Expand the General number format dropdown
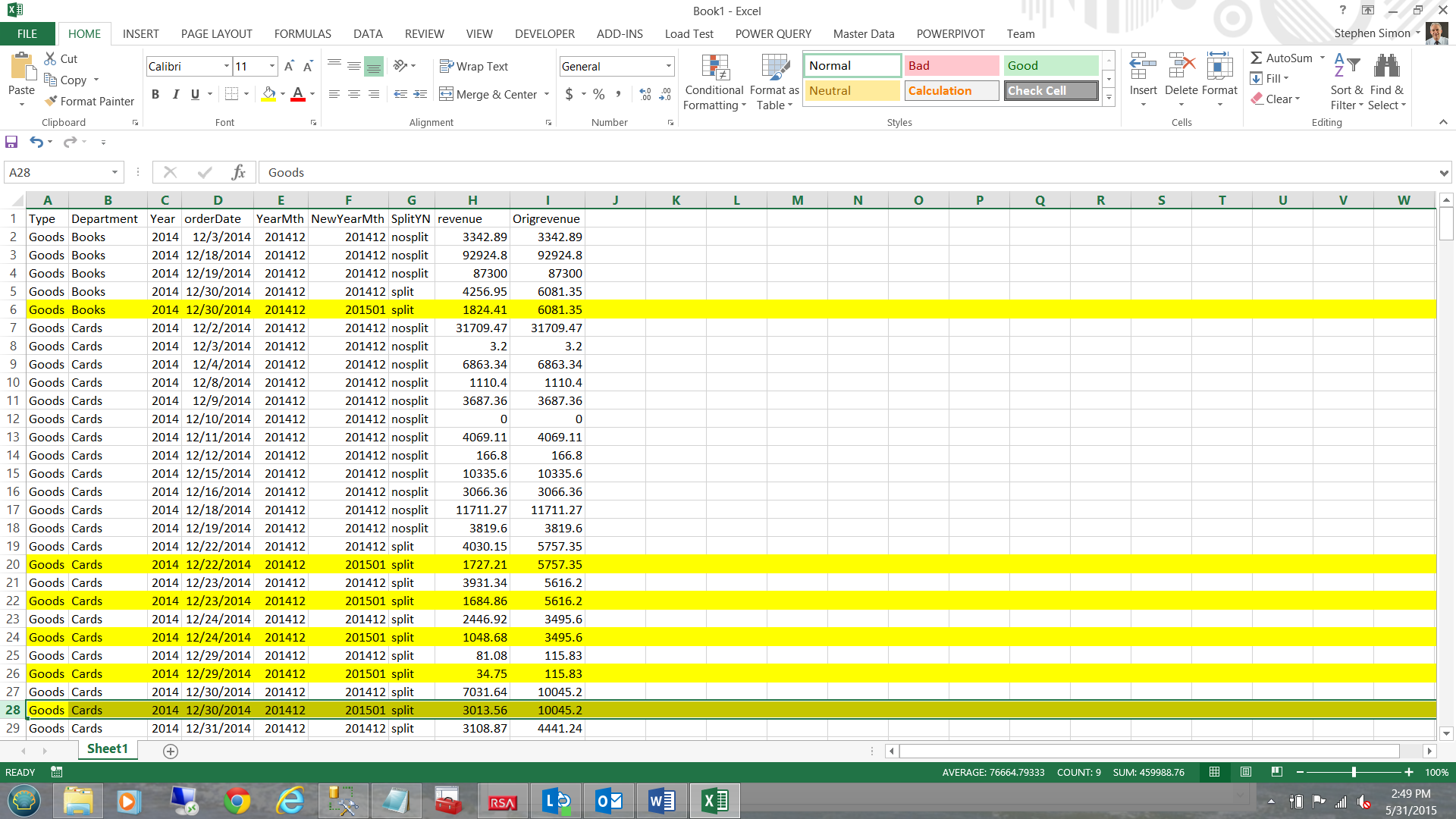 [x=668, y=67]
